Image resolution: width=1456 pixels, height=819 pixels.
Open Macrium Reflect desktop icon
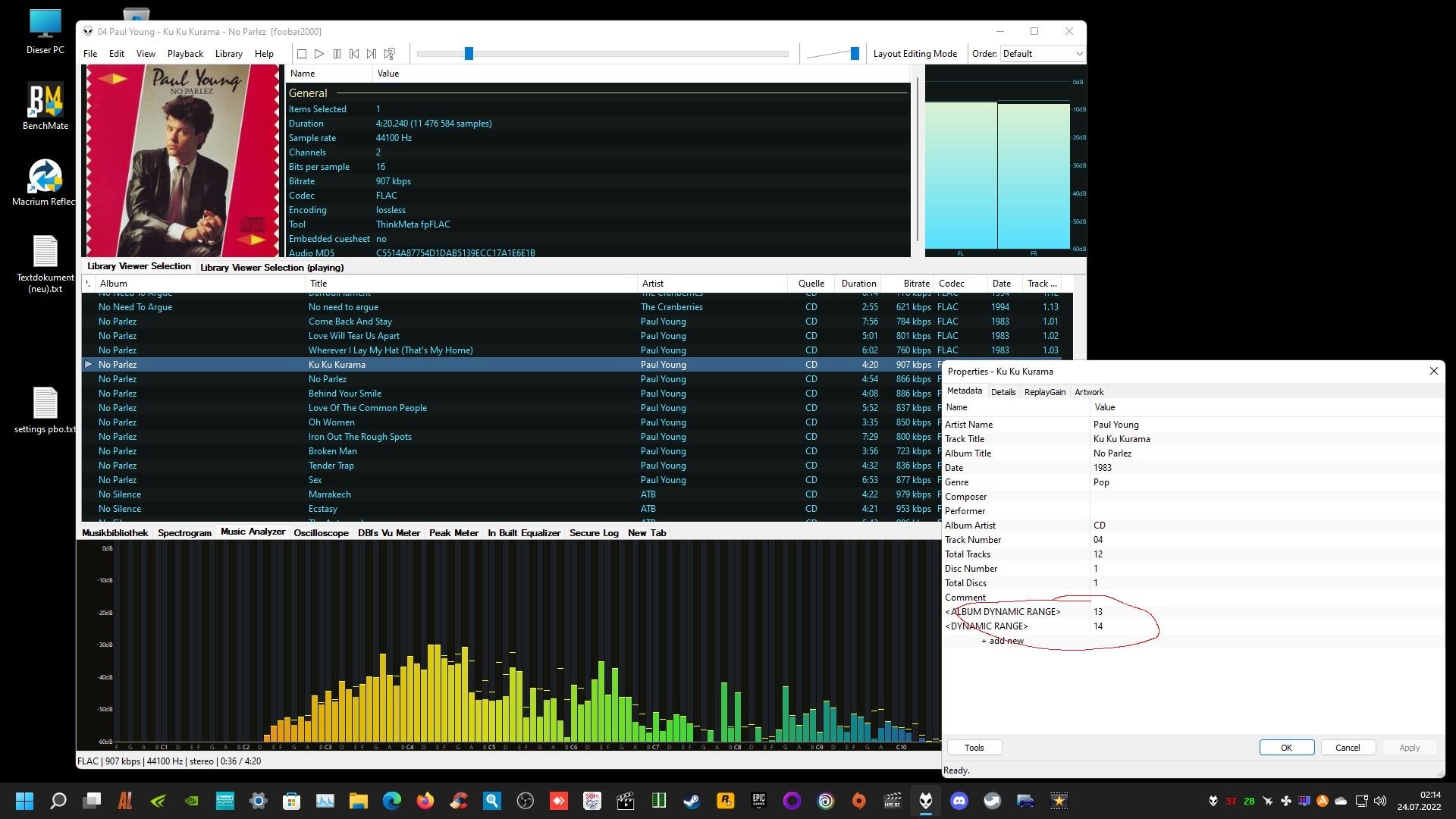(45, 182)
